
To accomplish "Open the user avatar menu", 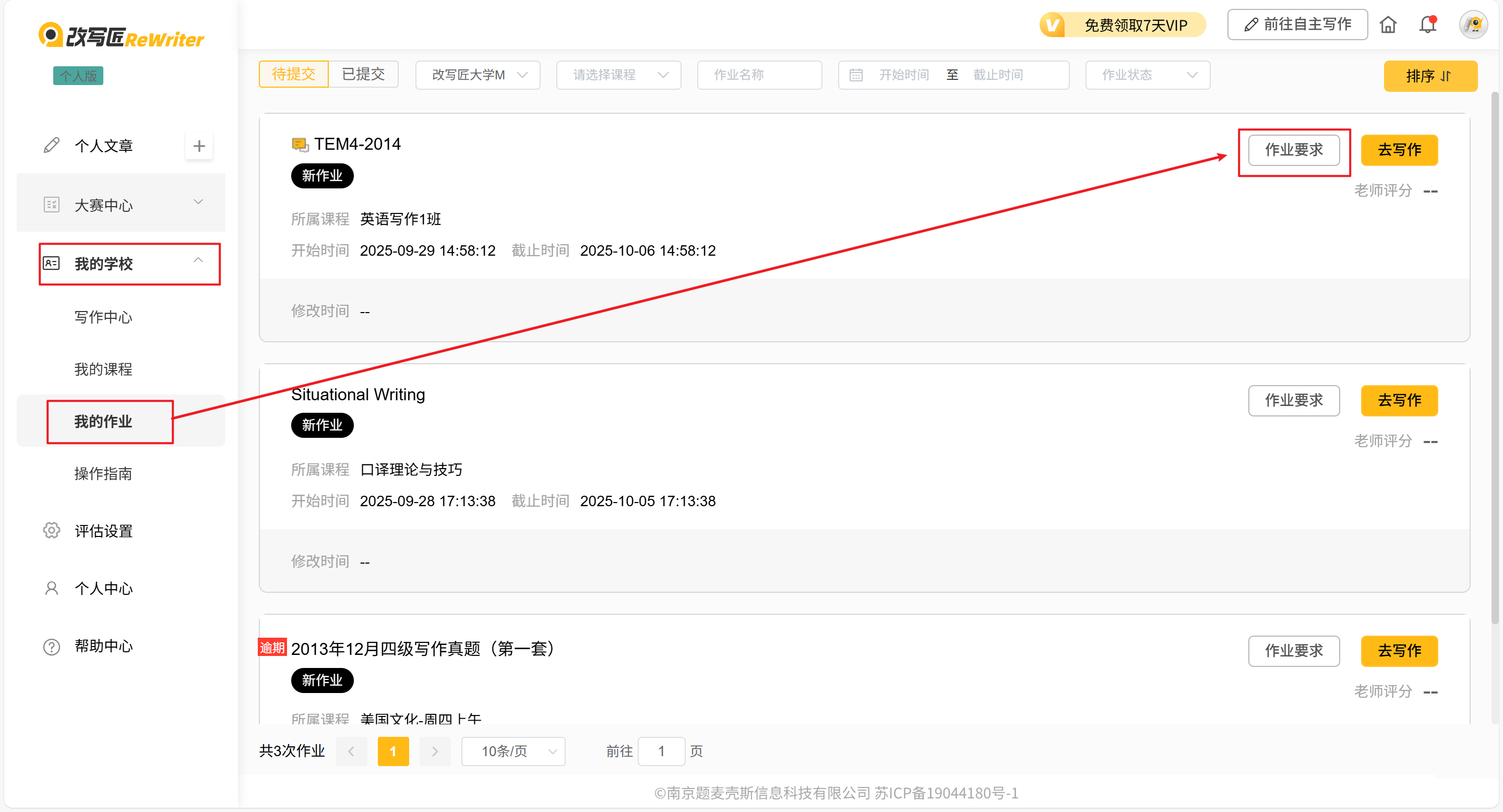I will pos(1473,25).
